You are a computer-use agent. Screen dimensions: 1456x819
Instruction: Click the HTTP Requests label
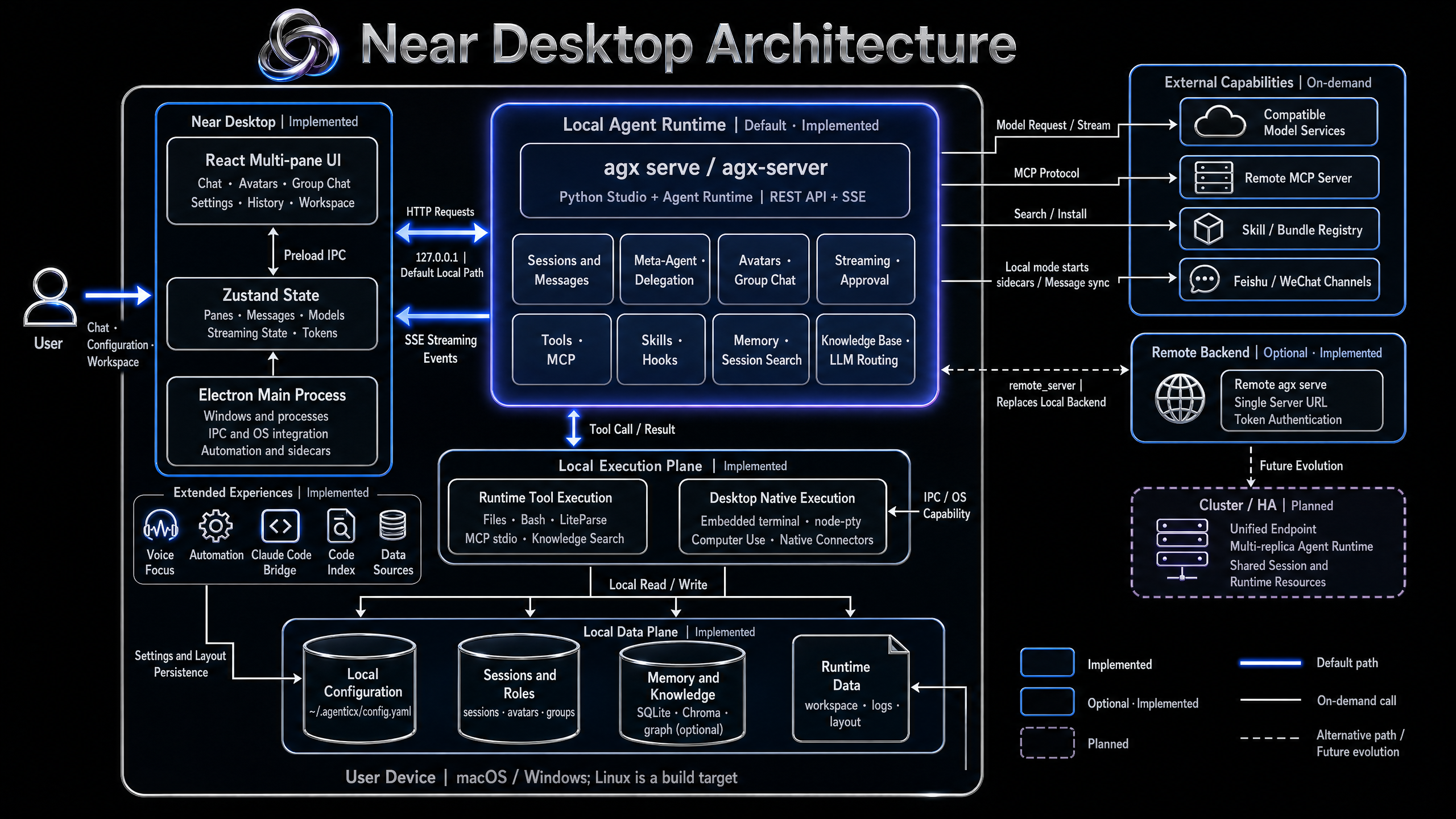pyautogui.click(x=440, y=212)
